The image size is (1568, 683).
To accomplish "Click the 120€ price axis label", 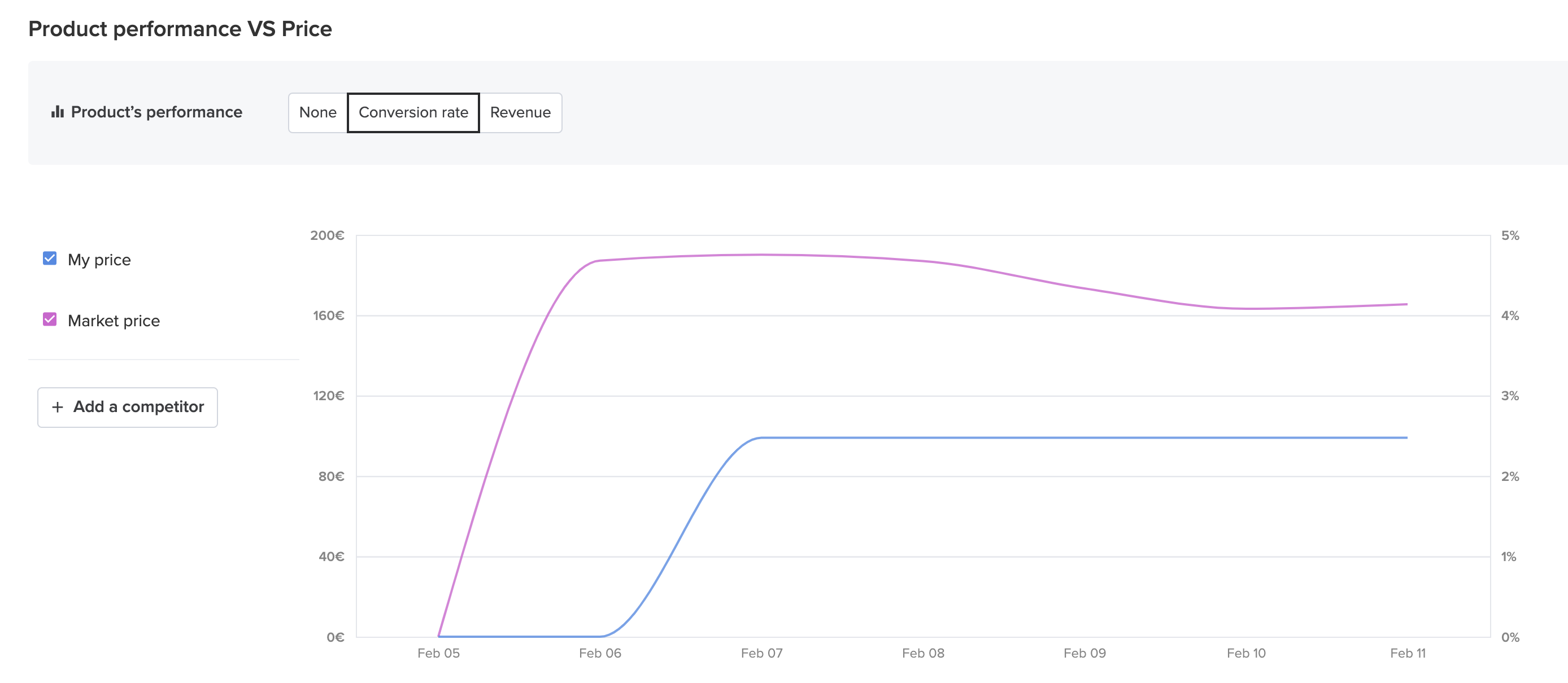I will [329, 396].
